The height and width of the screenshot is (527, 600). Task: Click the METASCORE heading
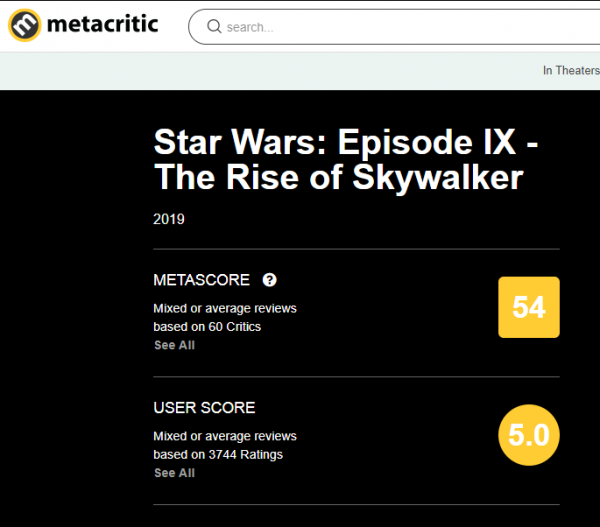click(201, 280)
